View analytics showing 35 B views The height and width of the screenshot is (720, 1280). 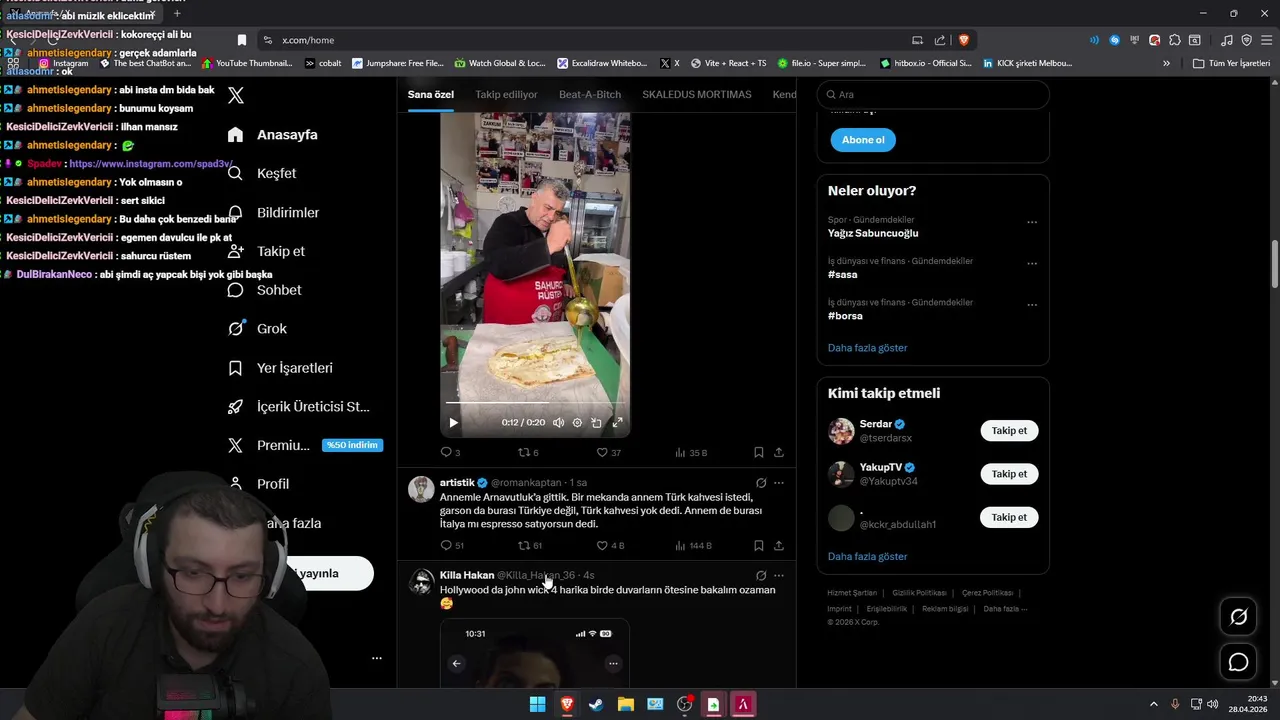pos(691,452)
